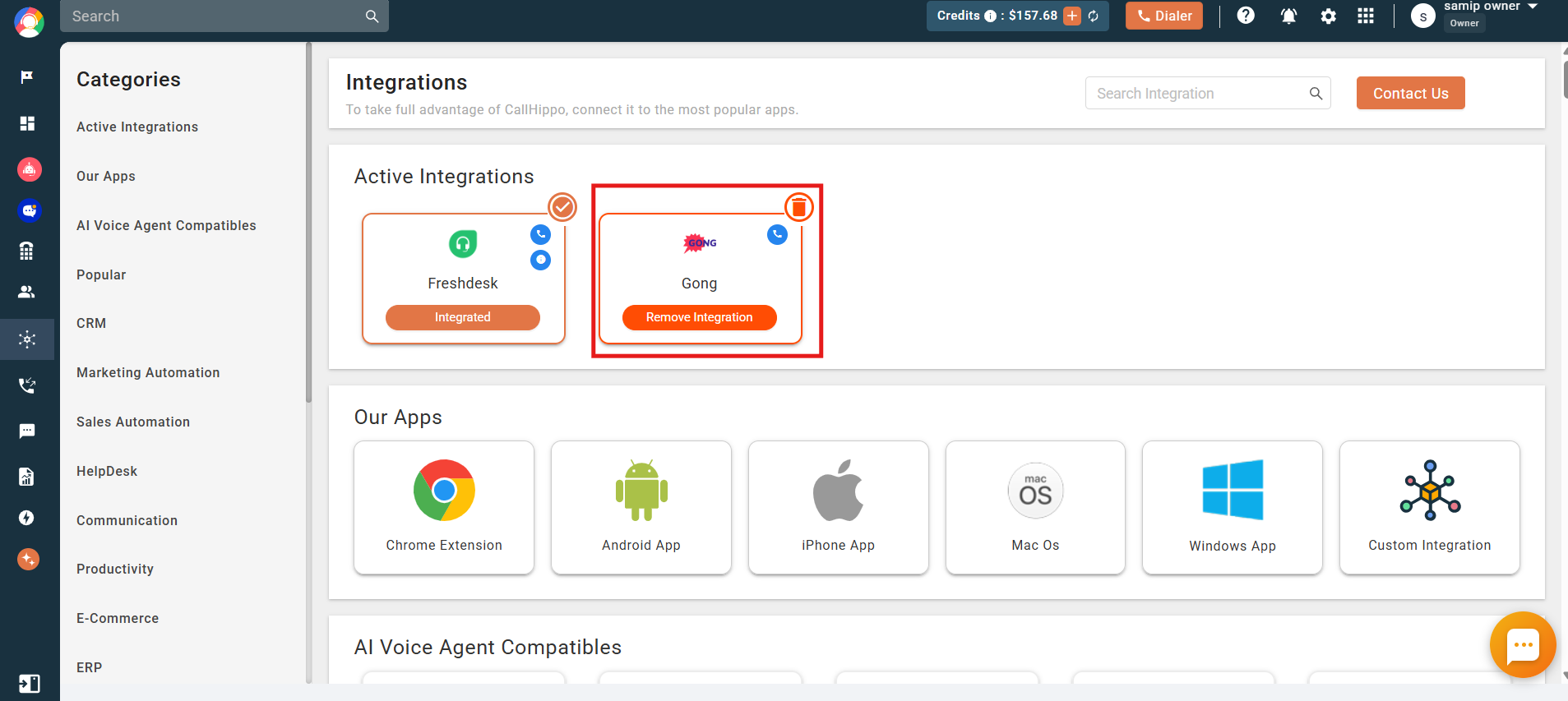Click the Freshdesk check mark badge
The image size is (1568, 701).
point(562,207)
